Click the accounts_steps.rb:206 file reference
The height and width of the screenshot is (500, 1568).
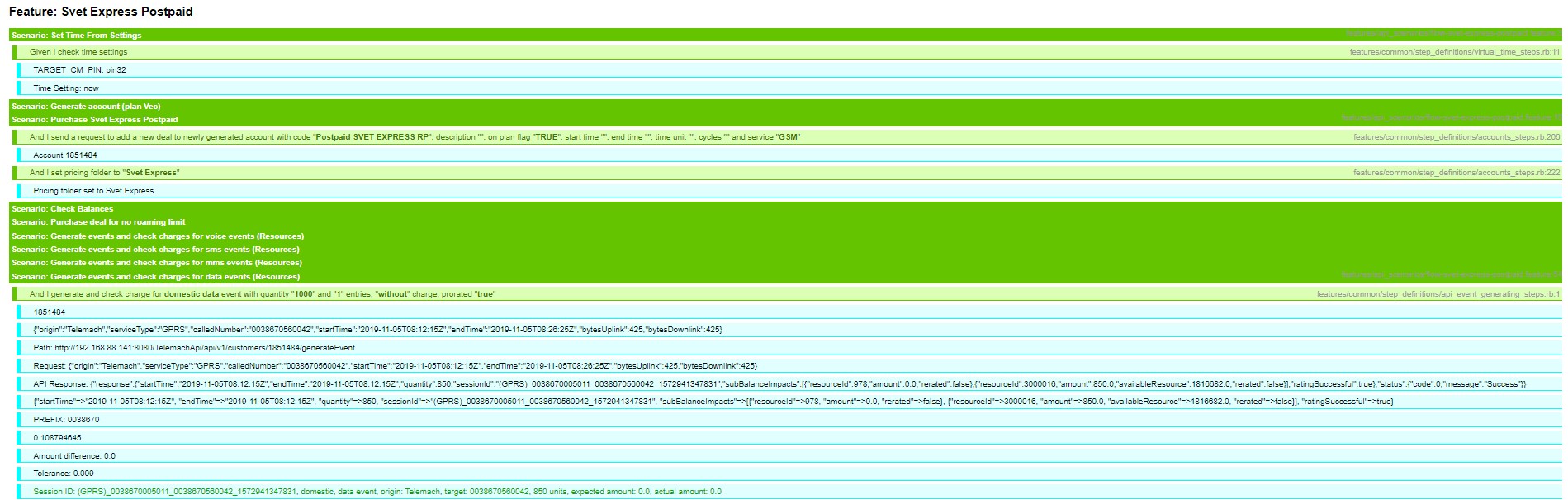point(1456,137)
